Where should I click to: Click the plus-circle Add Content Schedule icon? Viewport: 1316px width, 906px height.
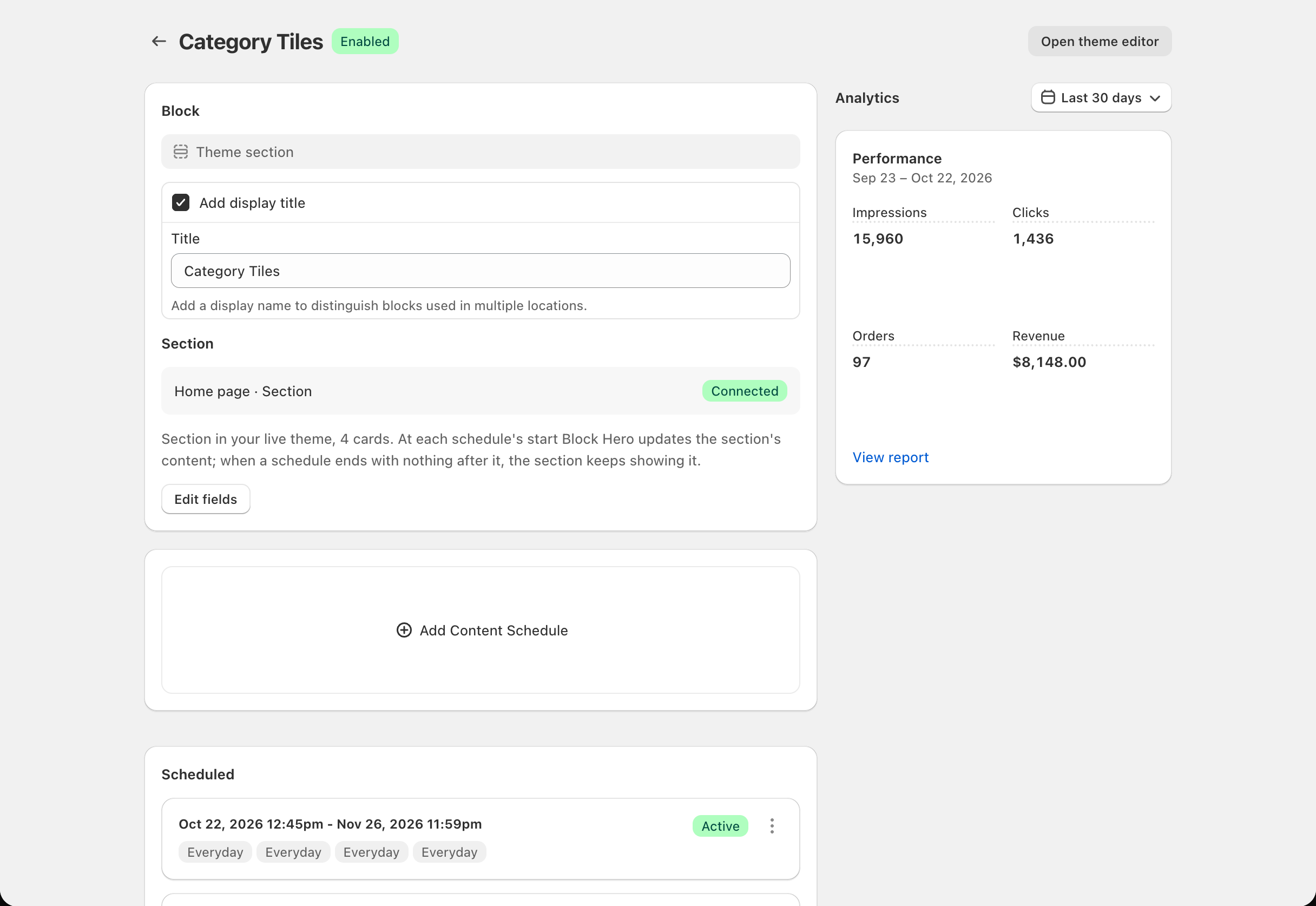tap(404, 630)
